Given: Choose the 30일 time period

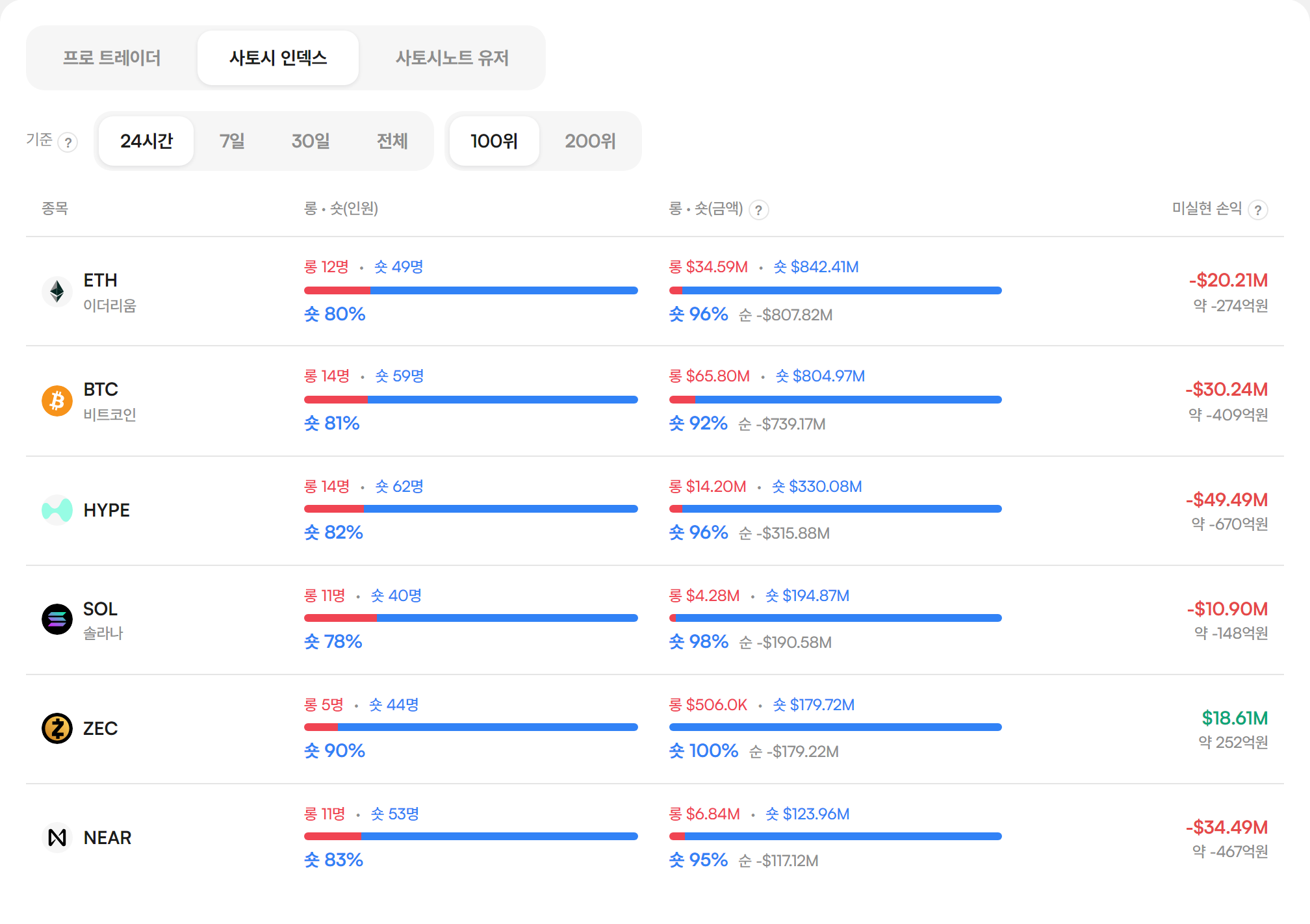Looking at the screenshot, I should point(311,141).
